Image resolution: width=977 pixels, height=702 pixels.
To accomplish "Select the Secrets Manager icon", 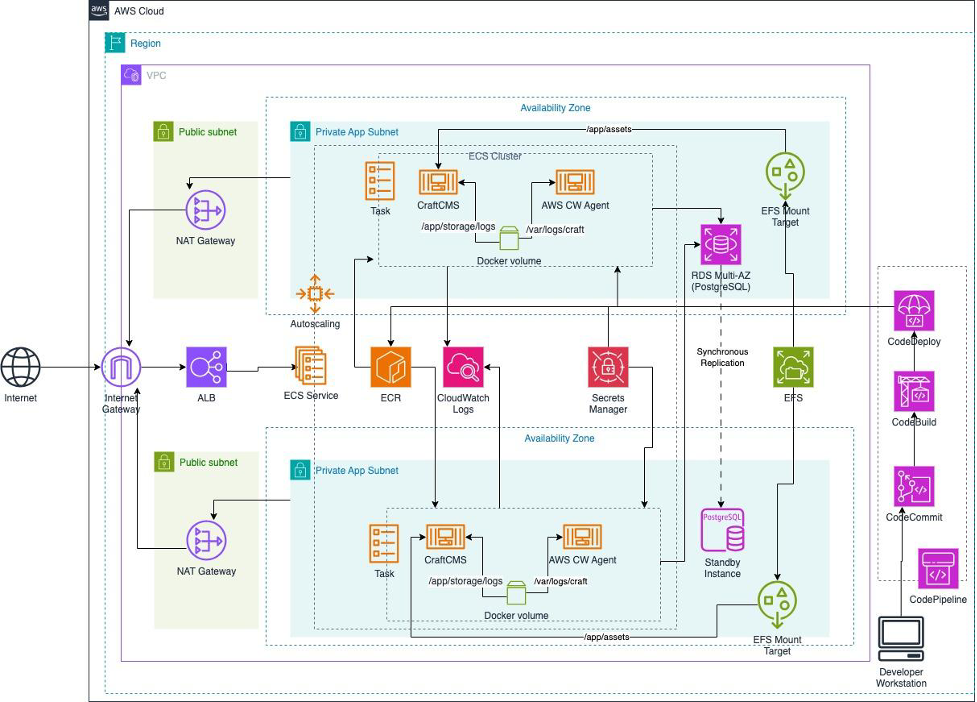I will [x=609, y=369].
